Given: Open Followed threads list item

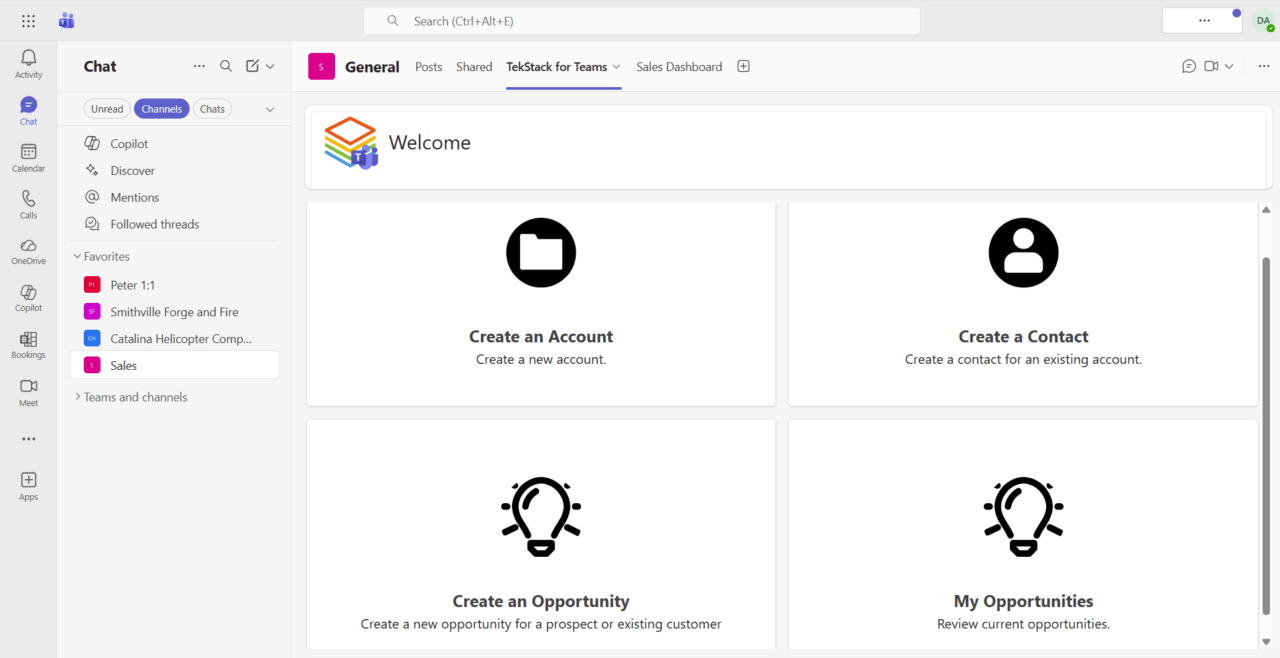Looking at the screenshot, I should (174, 225).
